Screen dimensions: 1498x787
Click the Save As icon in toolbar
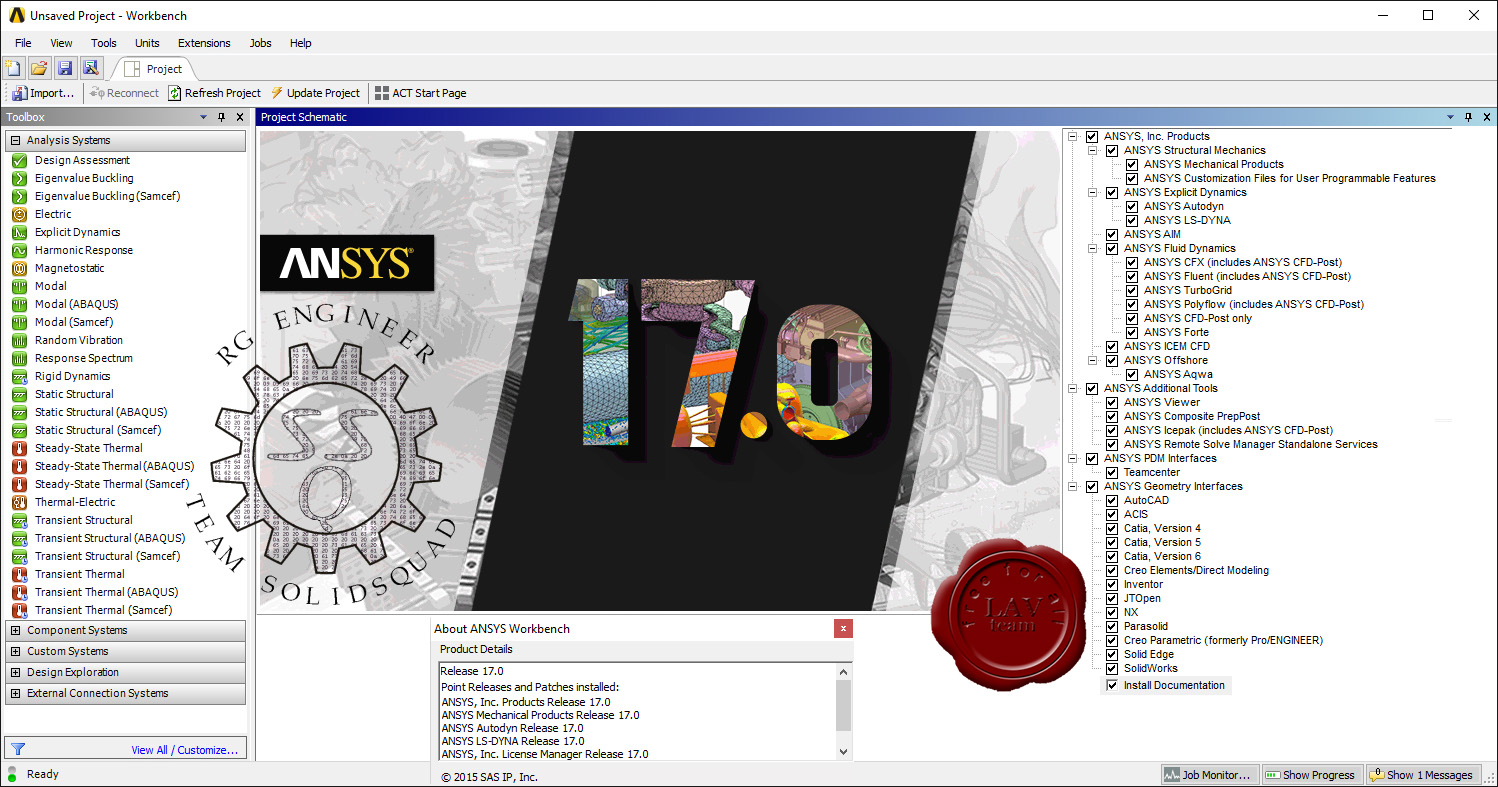91,68
